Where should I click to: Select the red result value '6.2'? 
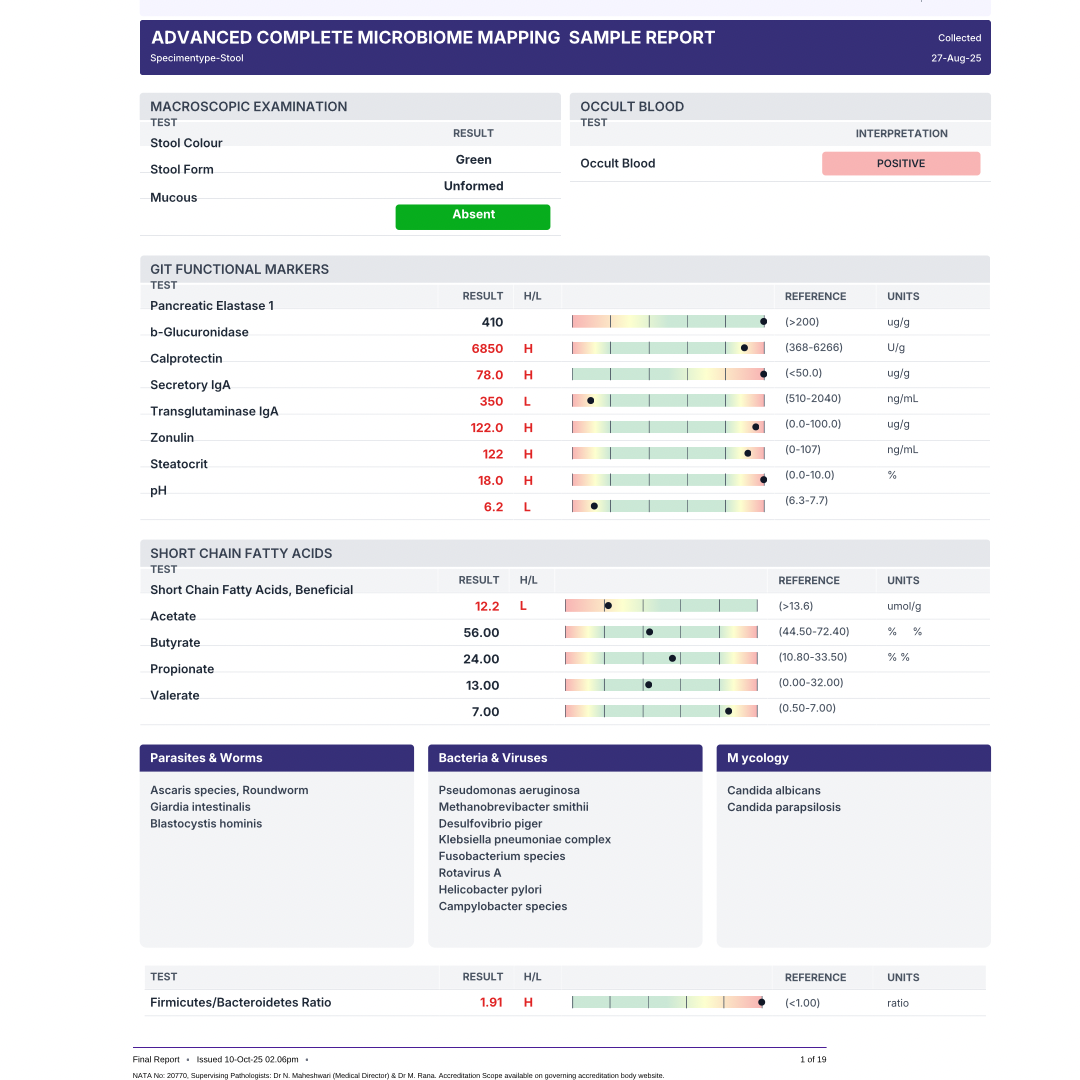493,507
